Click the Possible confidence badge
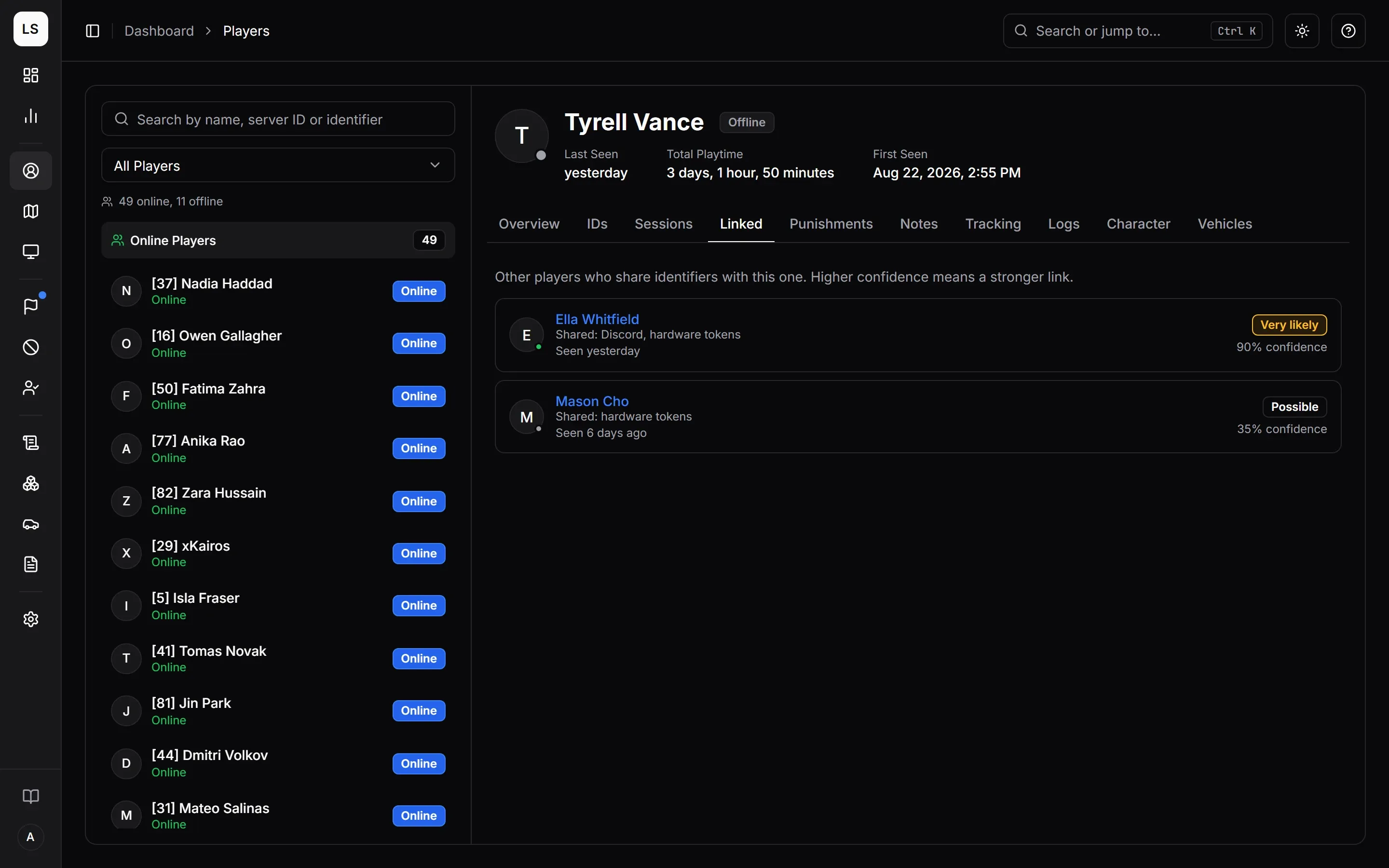1389x868 pixels. pos(1294,407)
